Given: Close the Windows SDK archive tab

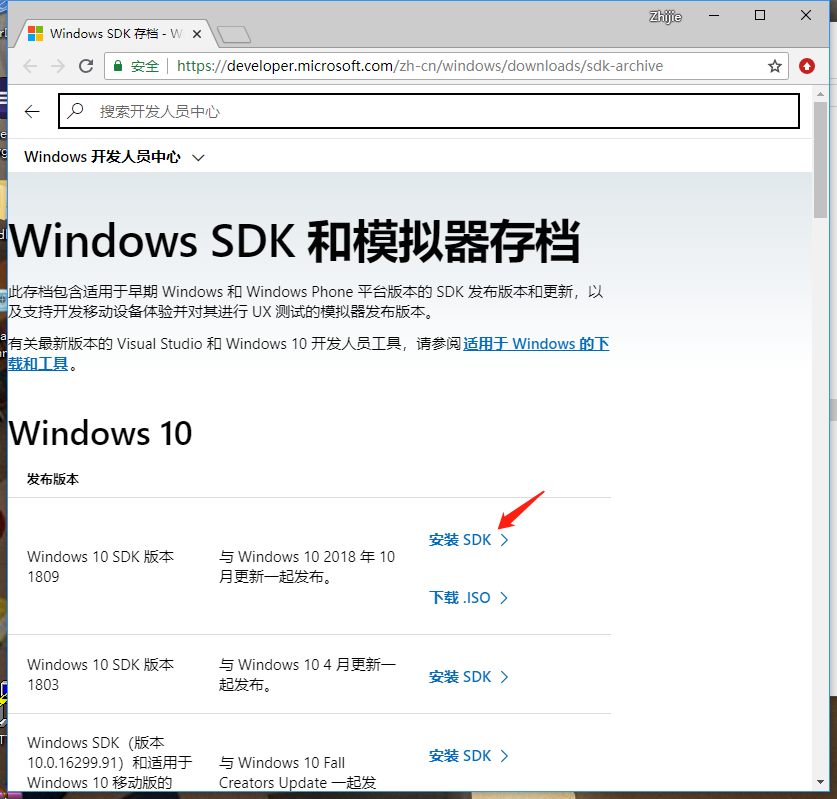Looking at the screenshot, I should click(x=196, y=34).
